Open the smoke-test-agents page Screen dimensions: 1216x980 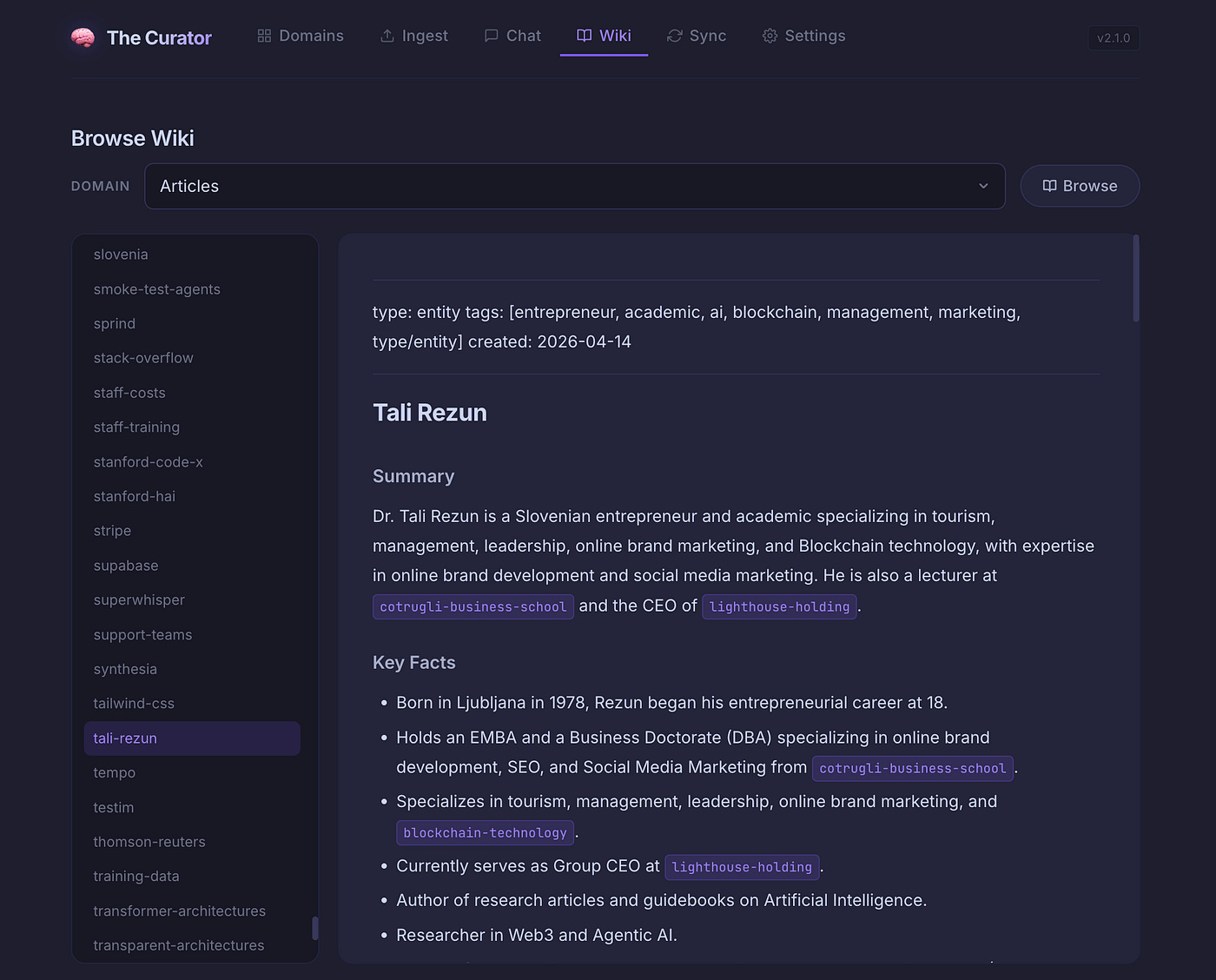pos(192,289)
